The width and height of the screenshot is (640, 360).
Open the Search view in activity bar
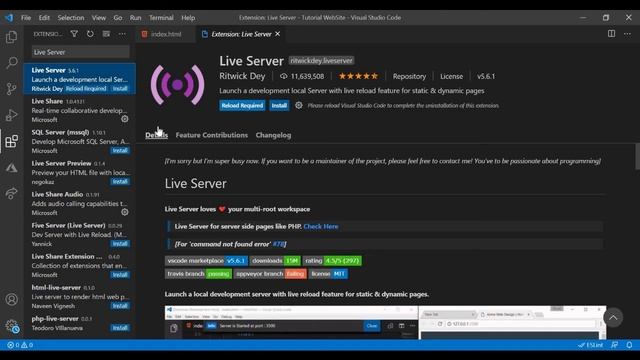click(x=11, y=63)
